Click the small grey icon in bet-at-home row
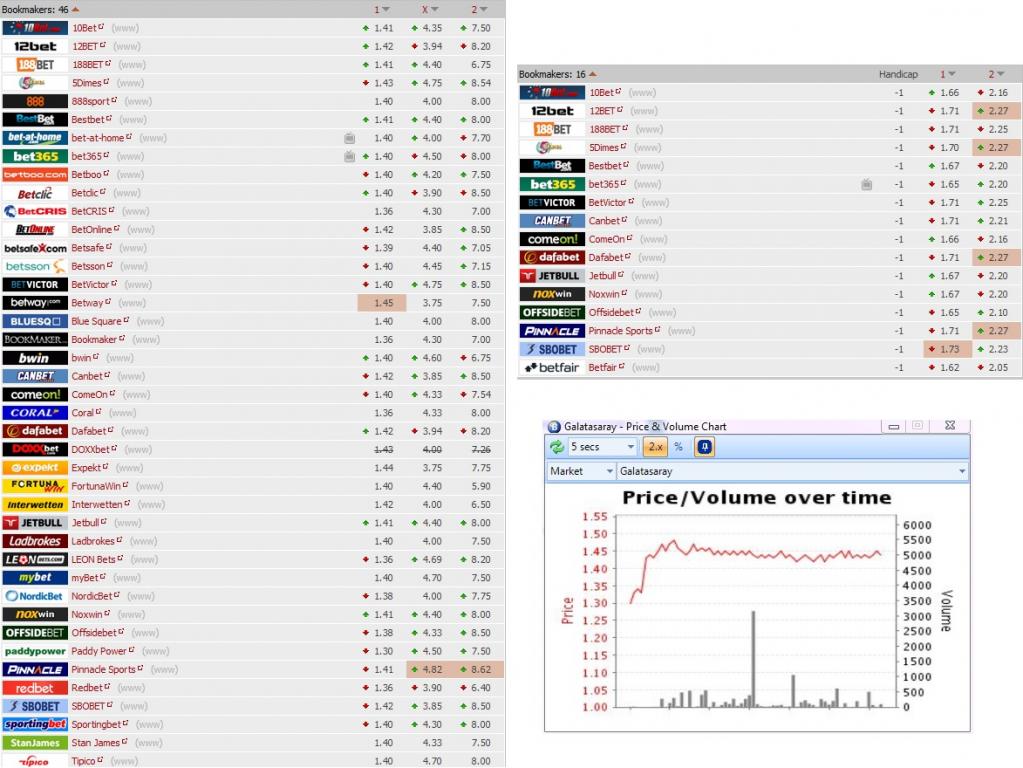The height and width of the screenshot is (768, 1023). (x=350, y=138)
